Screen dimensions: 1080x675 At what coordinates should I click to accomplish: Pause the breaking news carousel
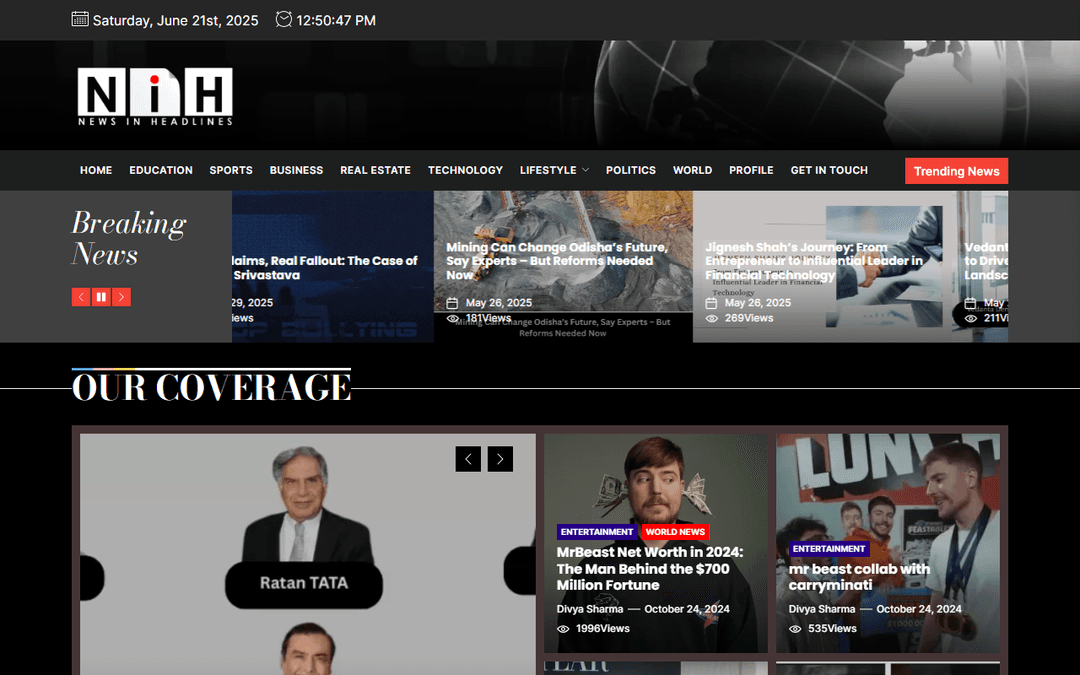point(101,297)
